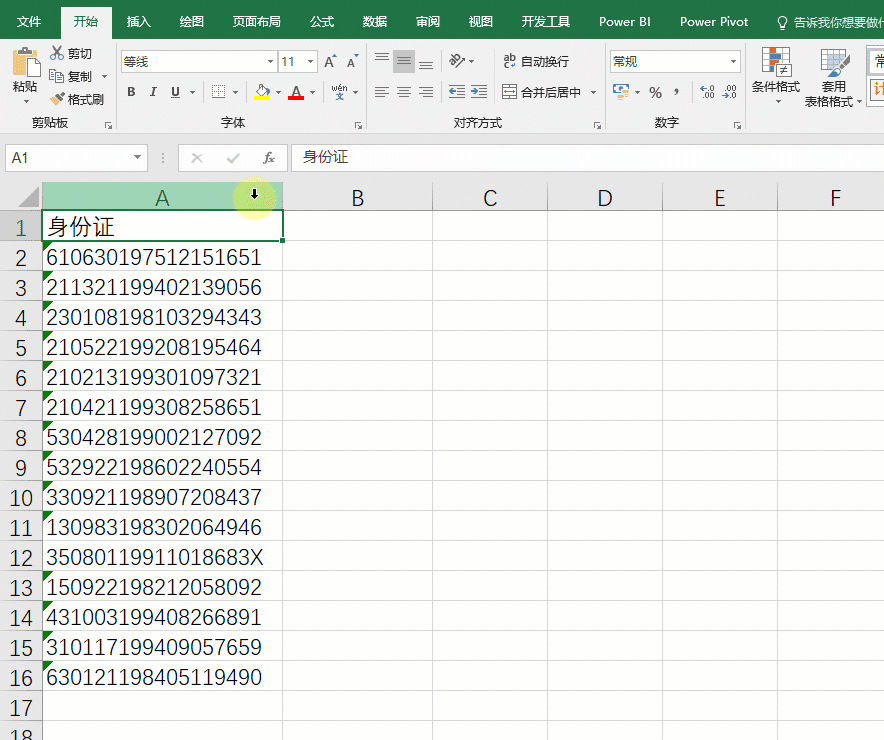Image resolution: width=884 pixels, height=740 pixels.
Task: Open the 数据 (Data) ribbon tab
Action: (375, 21)
